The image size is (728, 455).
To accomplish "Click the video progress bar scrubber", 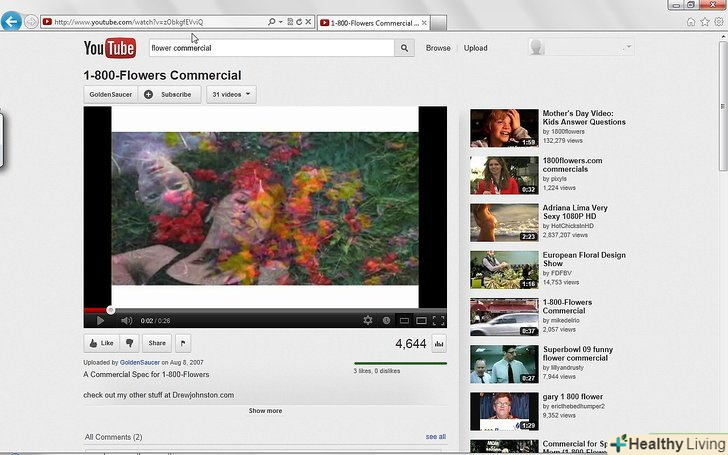I will pos(110,310).
